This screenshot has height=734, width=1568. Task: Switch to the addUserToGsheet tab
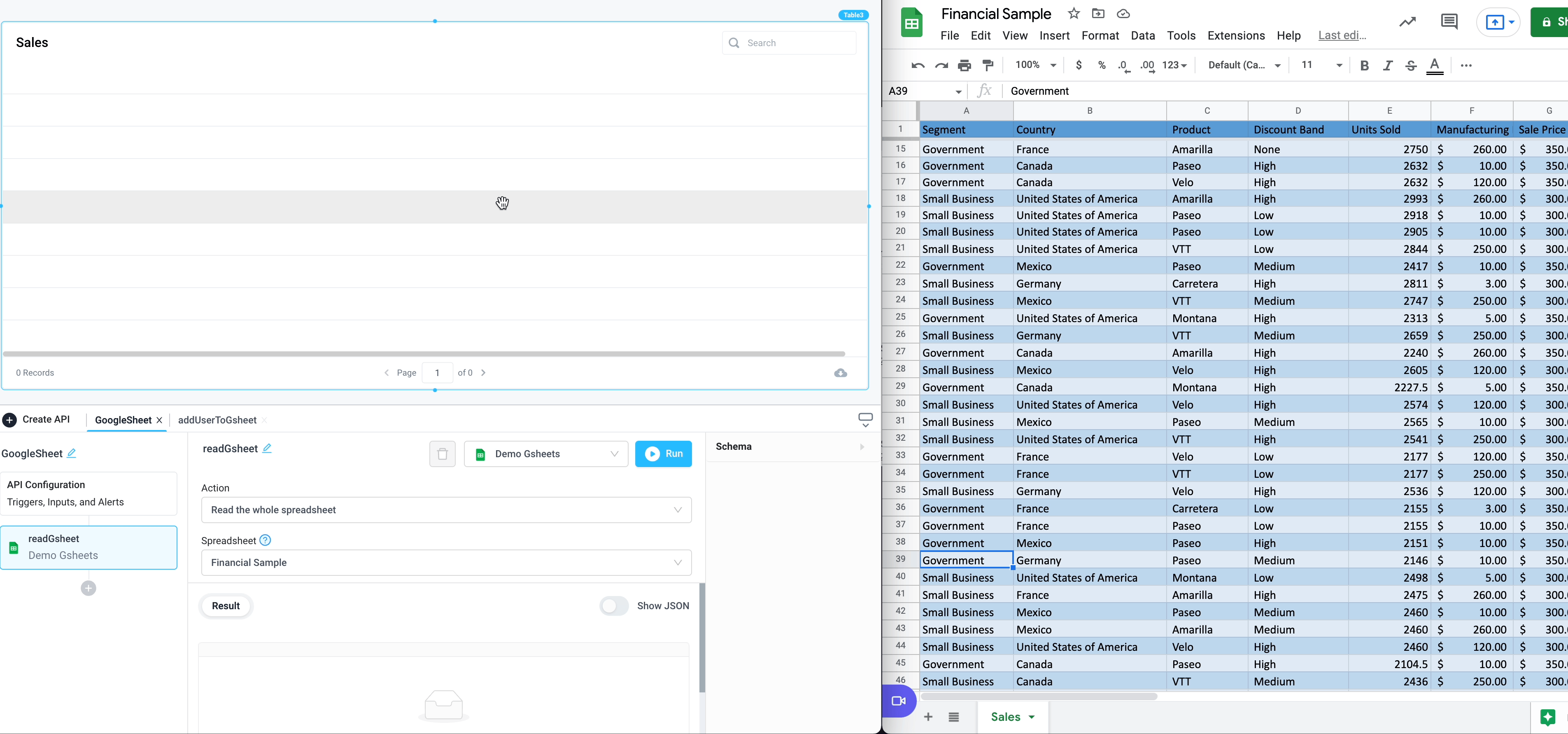[x=217, y=420]
